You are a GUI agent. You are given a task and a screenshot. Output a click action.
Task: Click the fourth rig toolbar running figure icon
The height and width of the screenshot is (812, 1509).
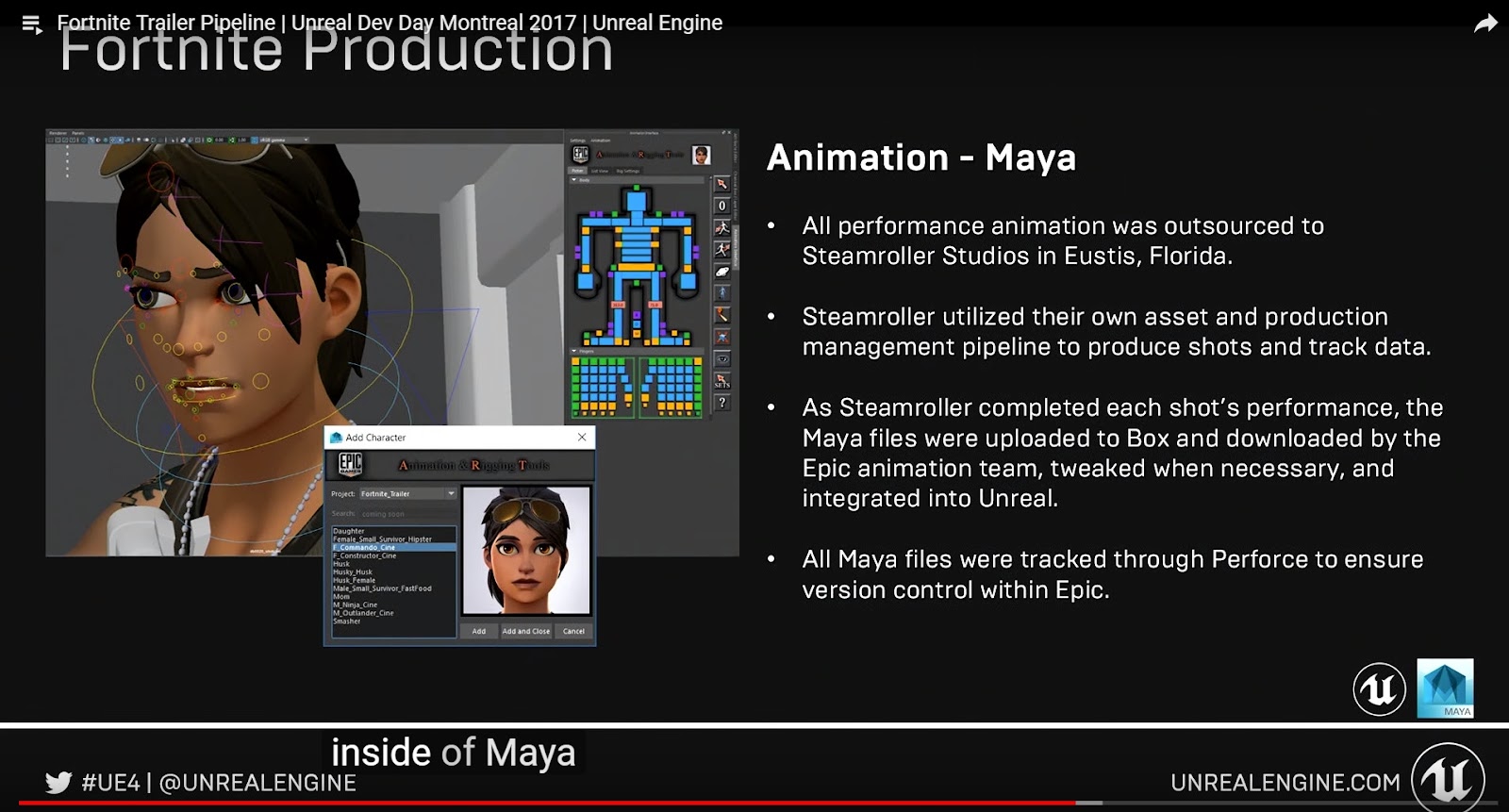(x=721, y=250)
